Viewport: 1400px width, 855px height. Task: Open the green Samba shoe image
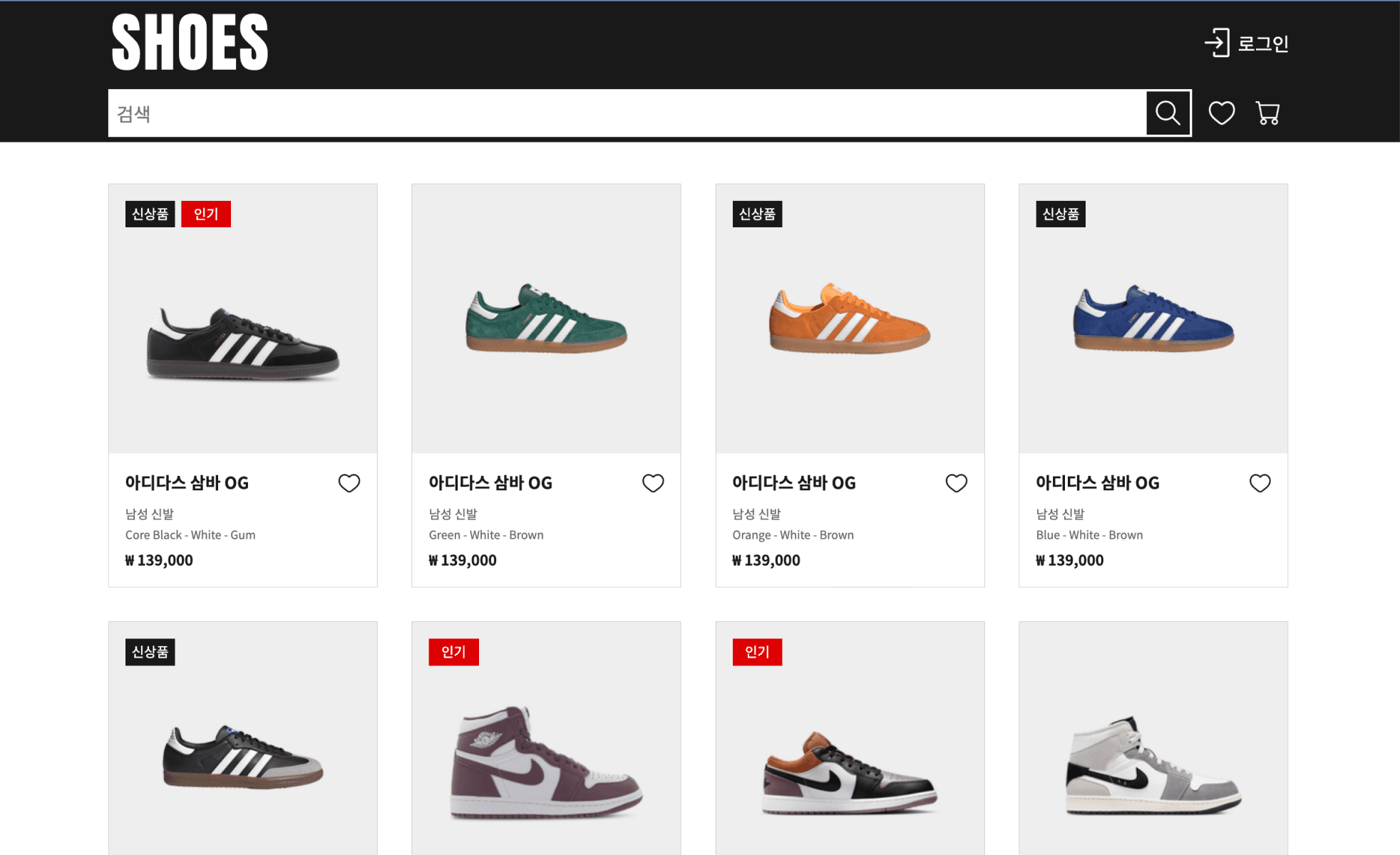[x=546, y=318]
